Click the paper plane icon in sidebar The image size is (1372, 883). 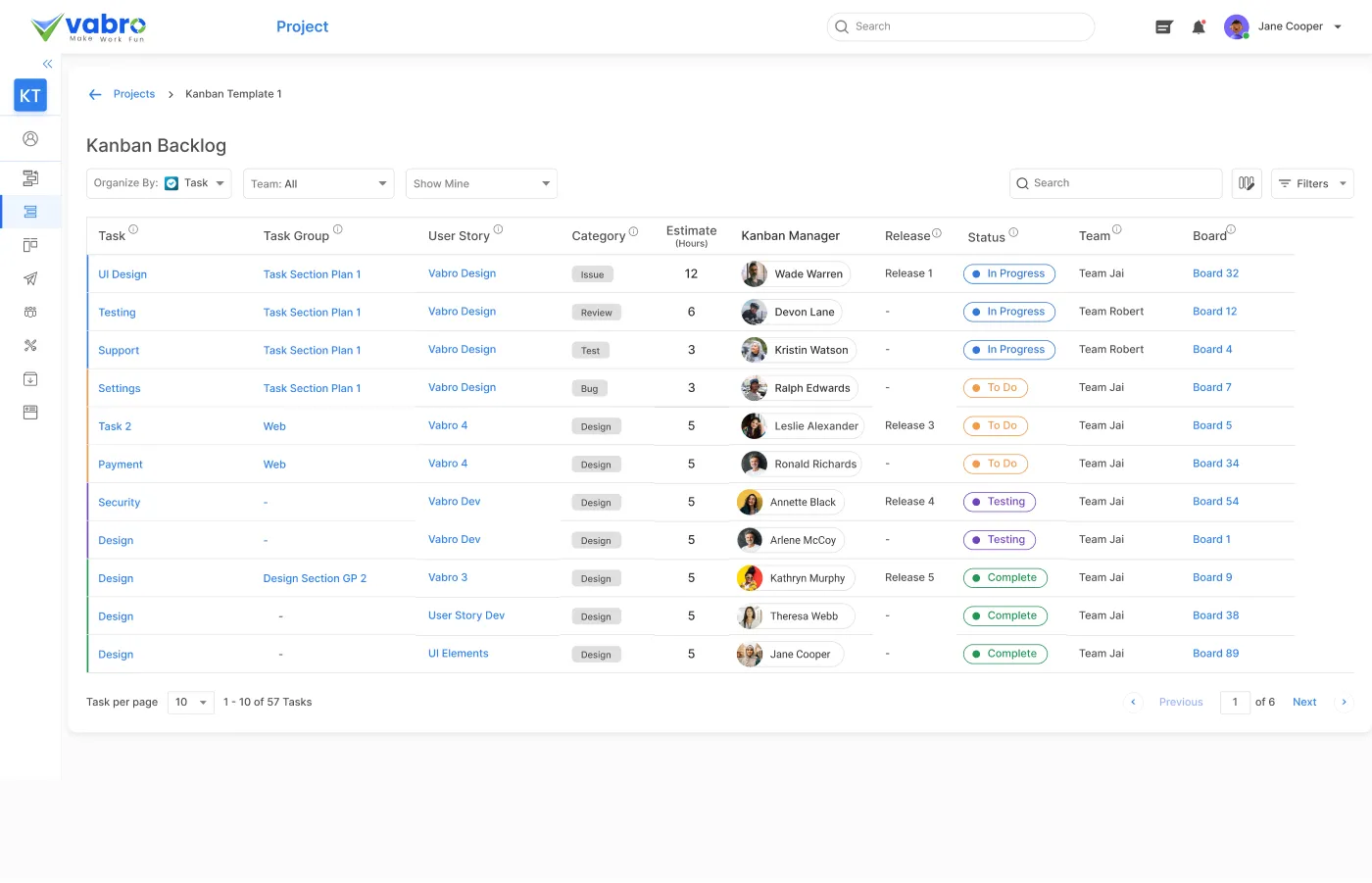coord(30,279)
